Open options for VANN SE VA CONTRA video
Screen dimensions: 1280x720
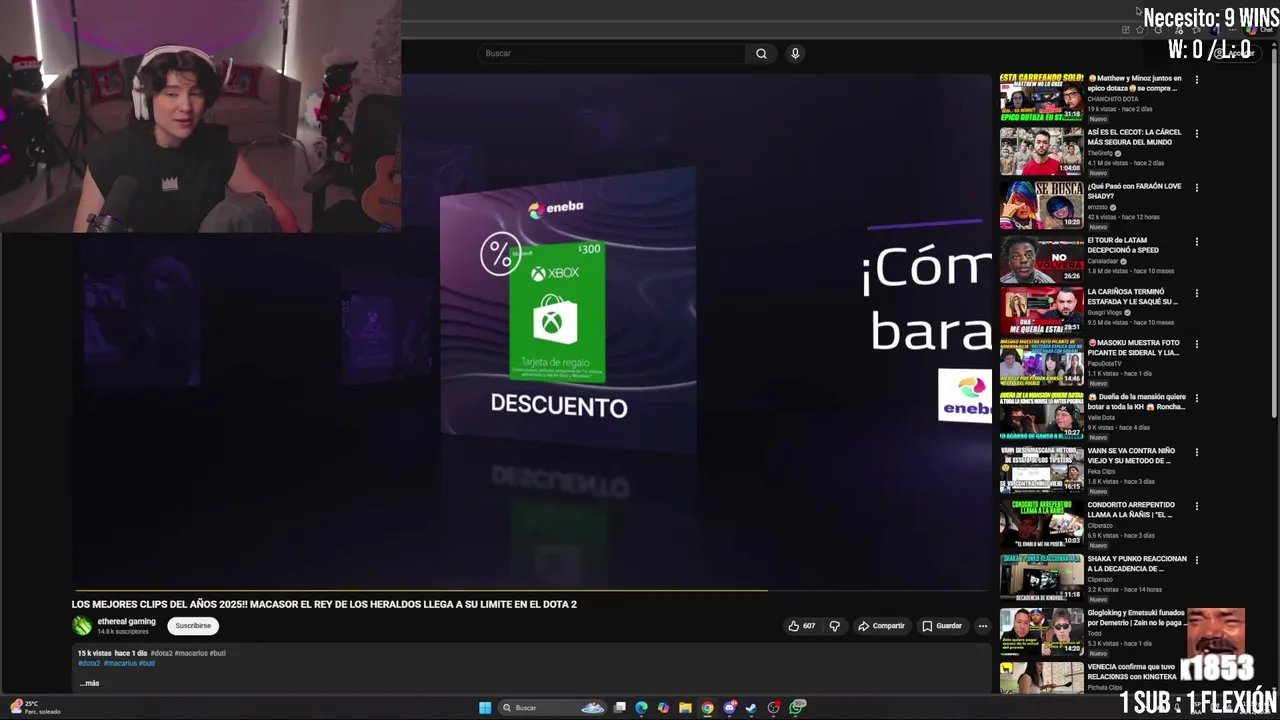tap(1196, 453)
